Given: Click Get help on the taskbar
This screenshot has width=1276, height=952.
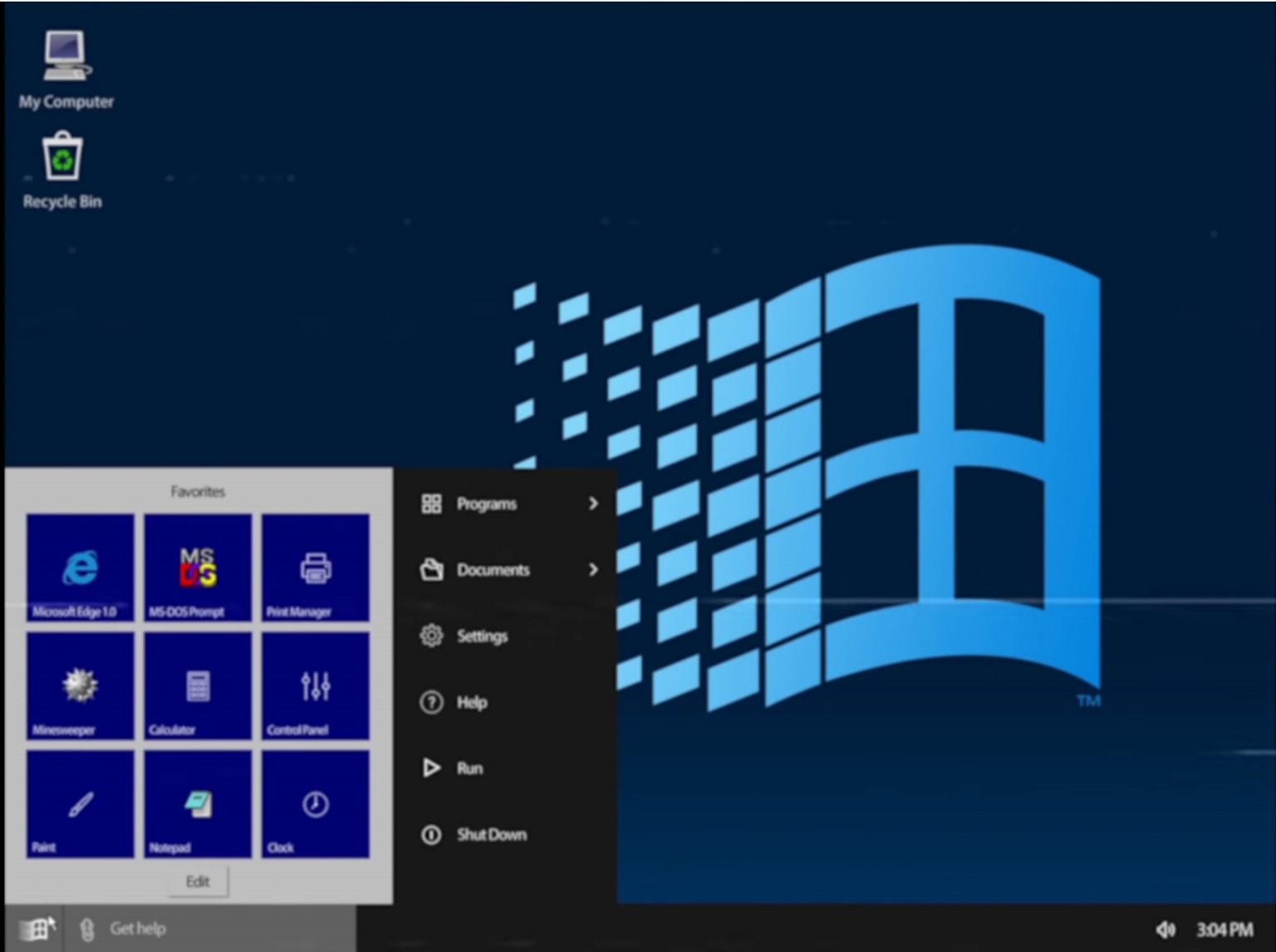Looking at the screenshot, I should pyautogui.click(x=138, y=928).
